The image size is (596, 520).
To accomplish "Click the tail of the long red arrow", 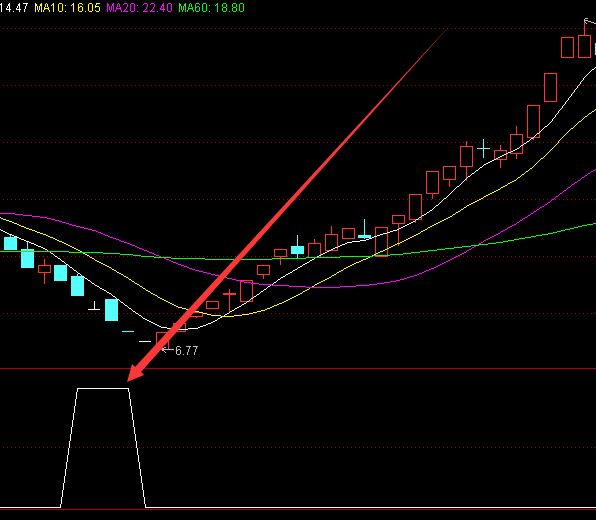I will tap(447, 29).
